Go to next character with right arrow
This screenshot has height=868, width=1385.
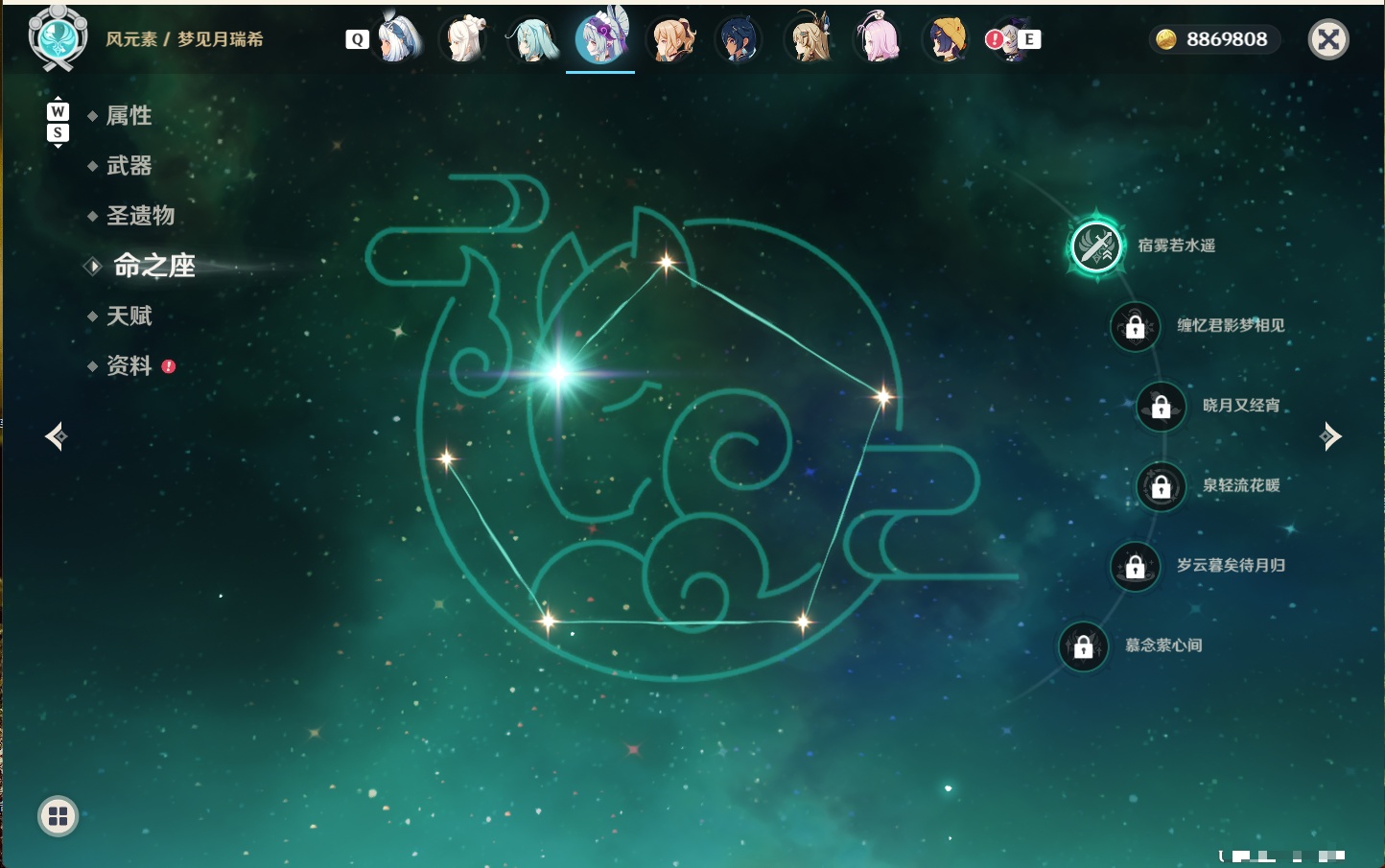tap(1330, 436)
